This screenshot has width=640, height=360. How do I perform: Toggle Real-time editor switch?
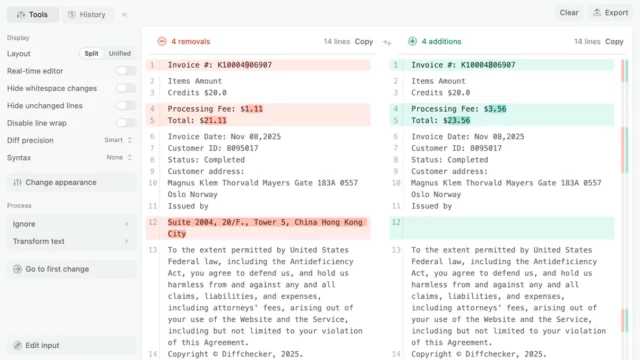point(126,71)
